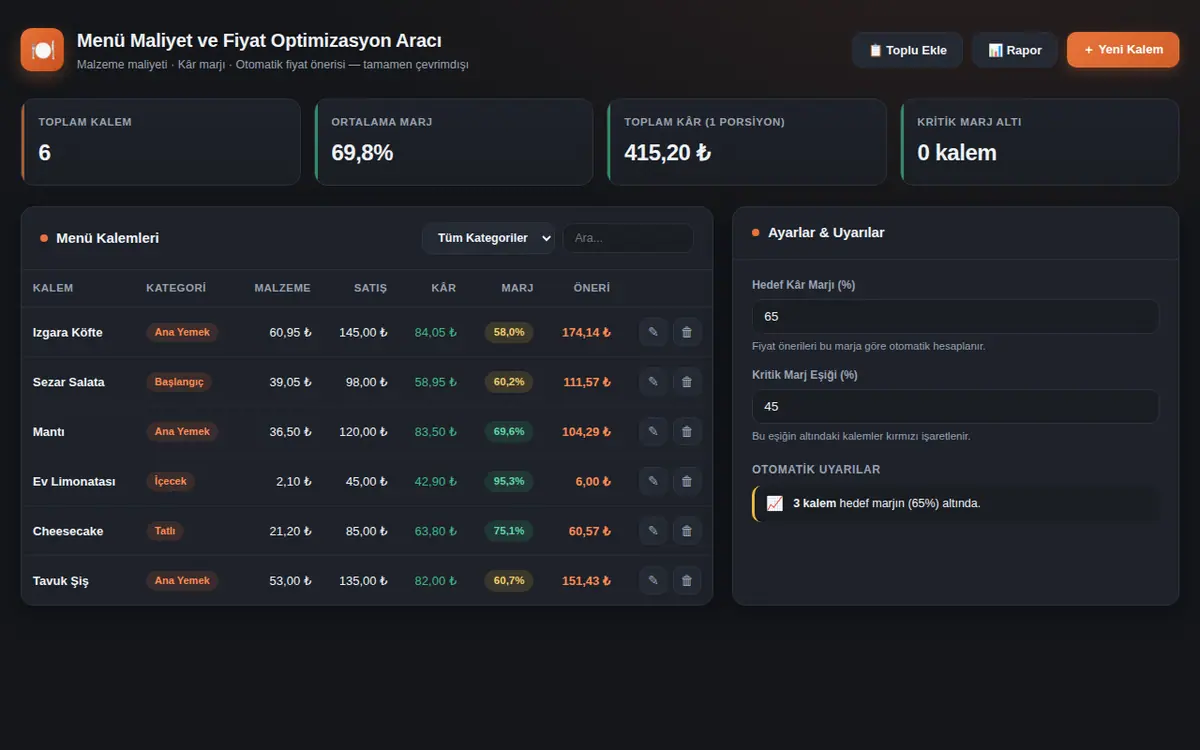The height and width of the screenshot is (750, 1200).
Task: Click the 6,00 ₺ suggested price
Action: pyautogui.click(x=593, y=481)
